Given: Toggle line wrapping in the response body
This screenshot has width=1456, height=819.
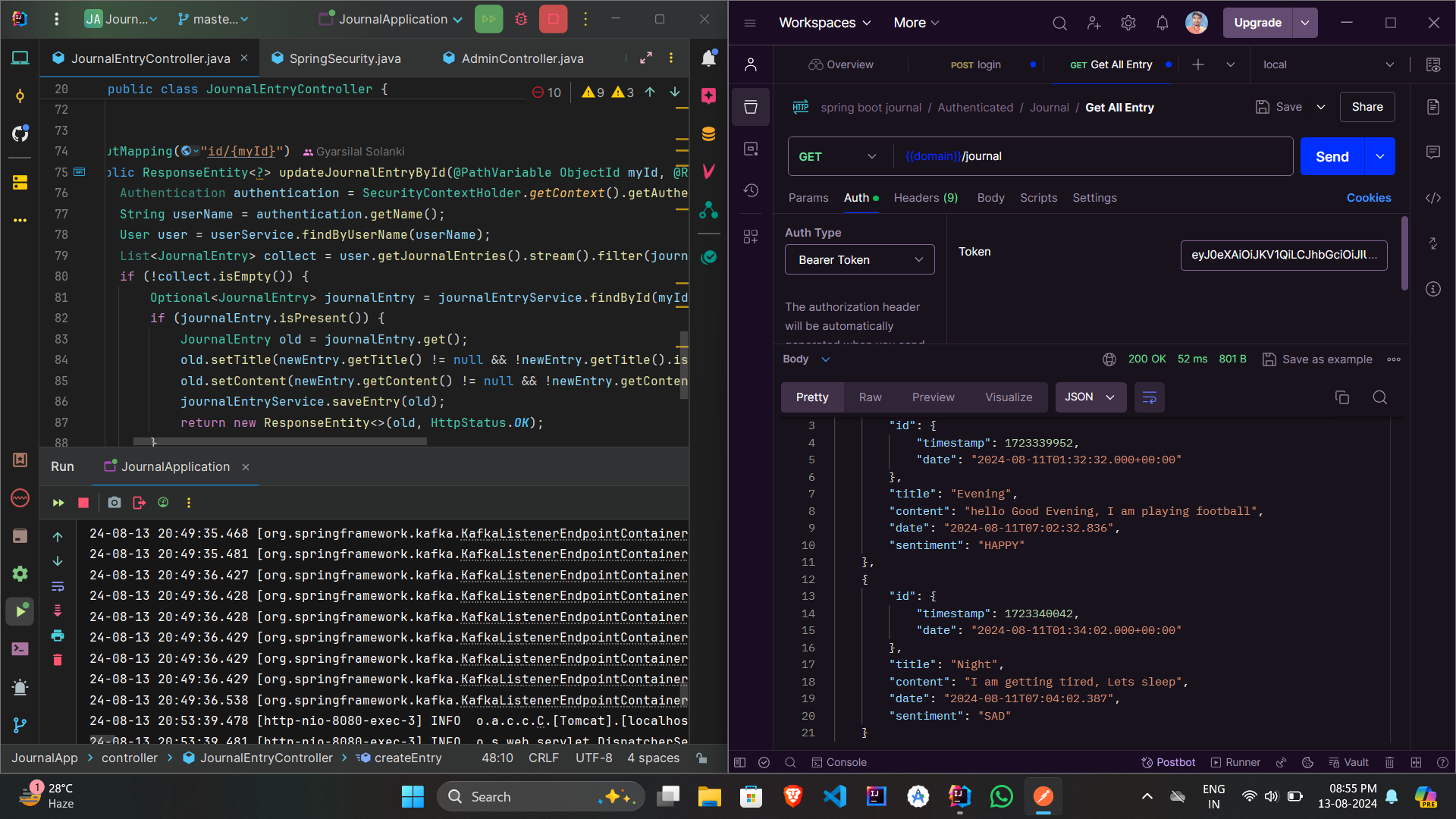Looking at the screenshot, I should [x=1149, y=397].
